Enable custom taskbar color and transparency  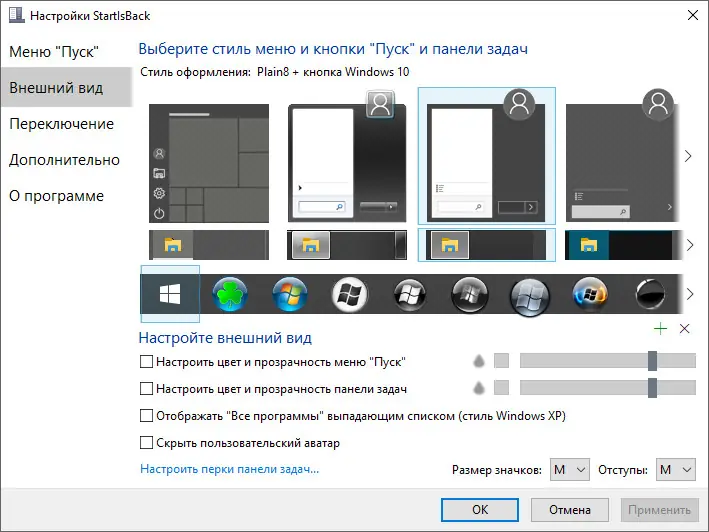click(x=146, y=389)
